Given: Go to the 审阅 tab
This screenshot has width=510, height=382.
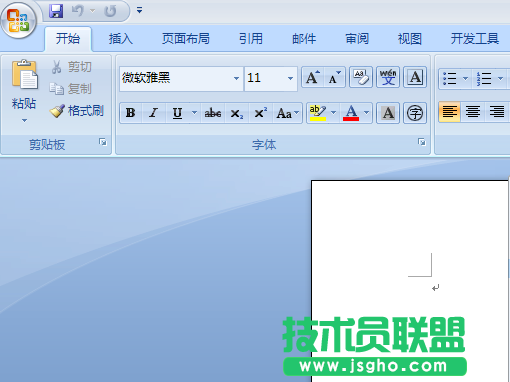Looking at the screenshot, I should pos(357,39).
